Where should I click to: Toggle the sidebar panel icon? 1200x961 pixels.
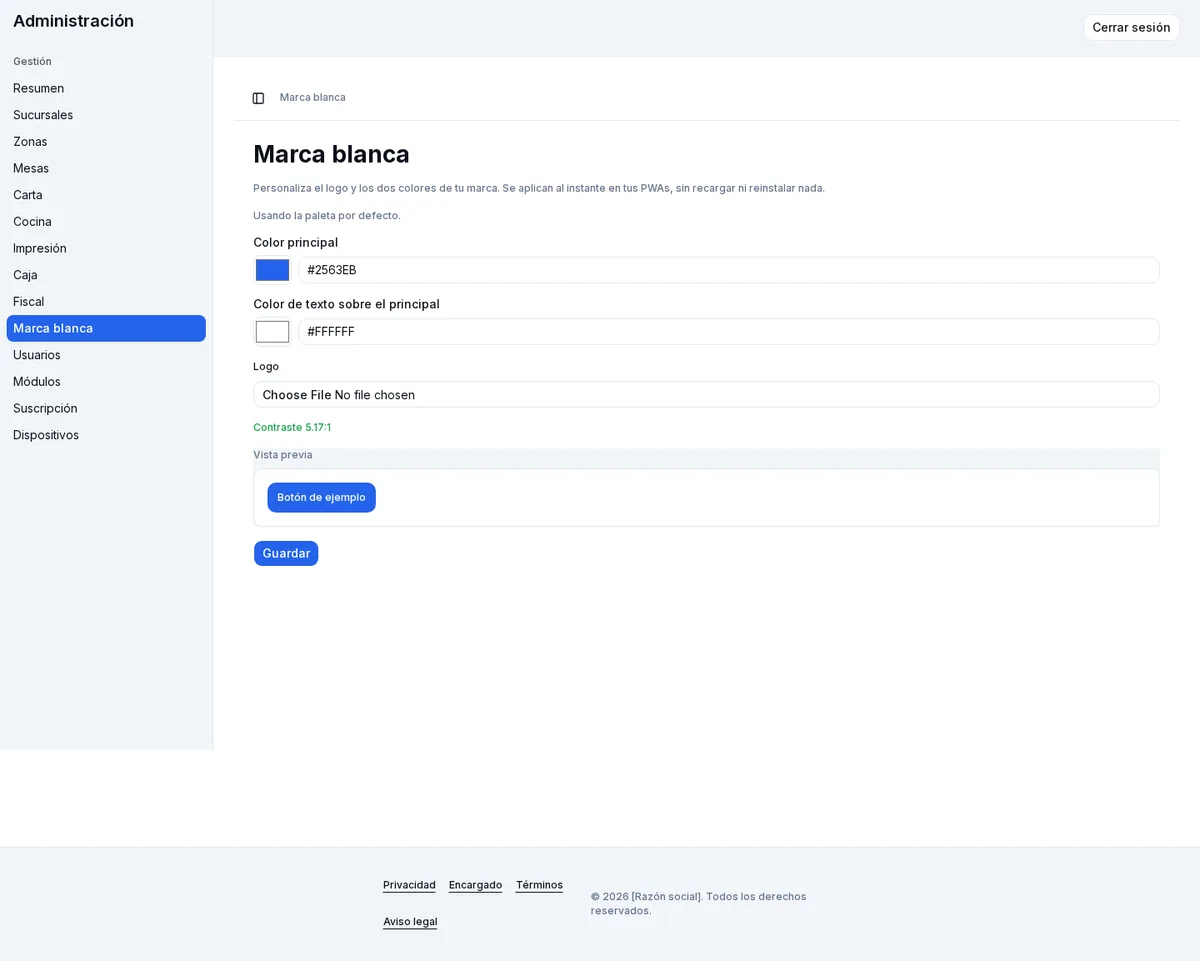point(258,98)
